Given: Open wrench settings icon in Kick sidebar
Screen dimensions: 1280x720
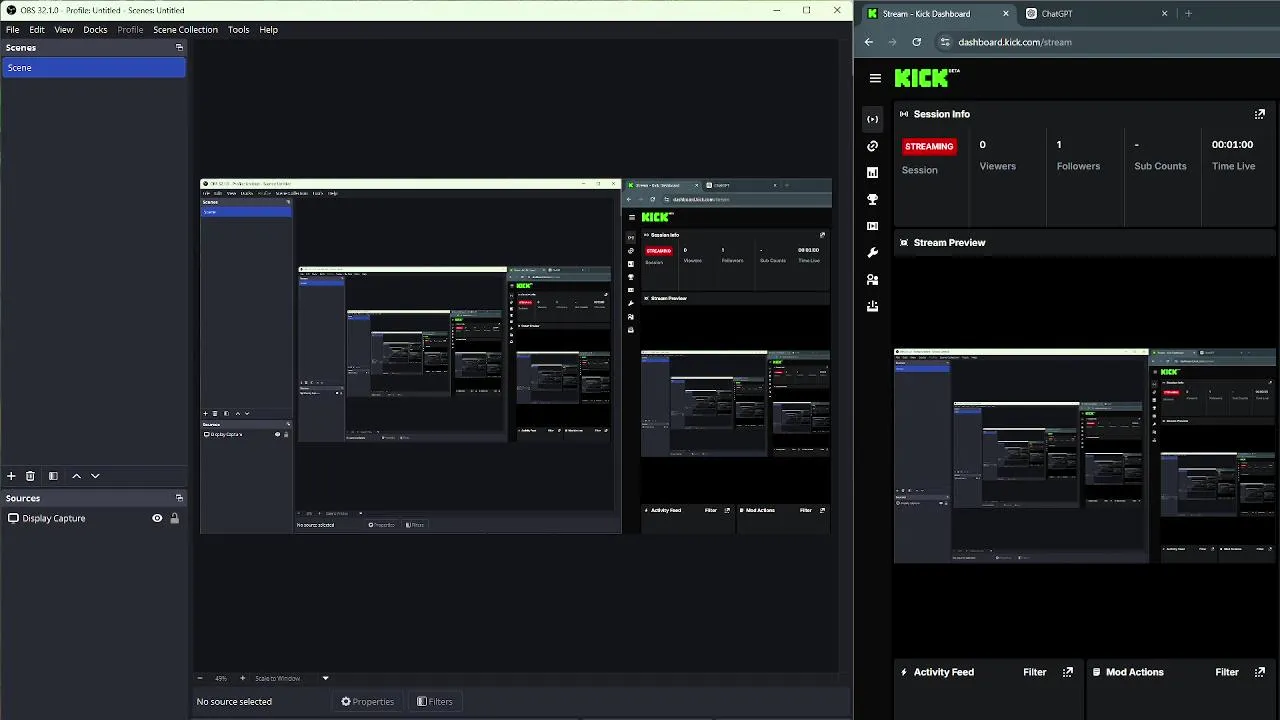Looking at the screenshot, I should coord(873,253).
